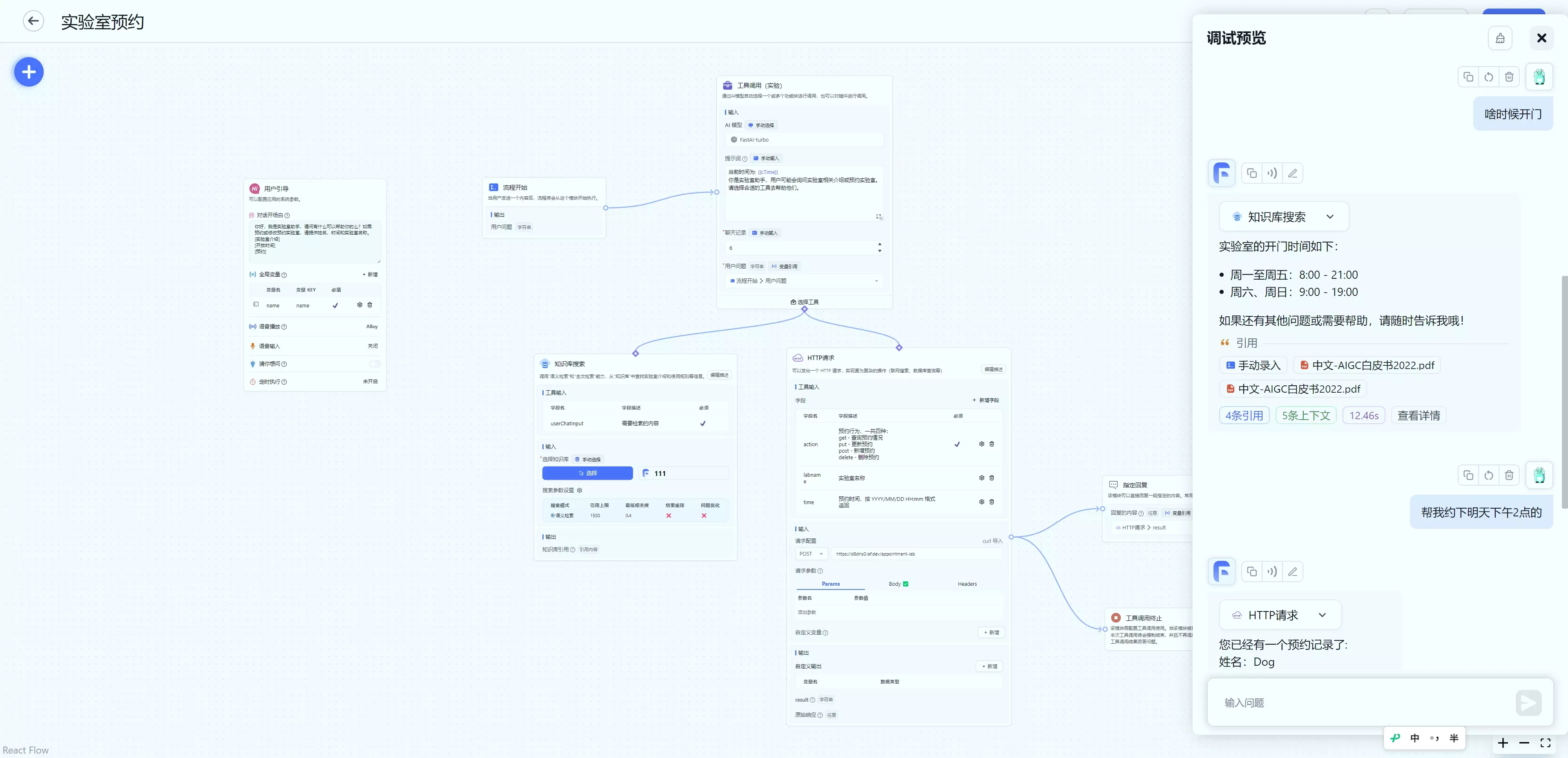Image resolution: width=1568 pixels, height=758 pixels.
Task: Click copy icon above 啥时候开门 message
Action: pyautogui.click(x=1468, y=77)
